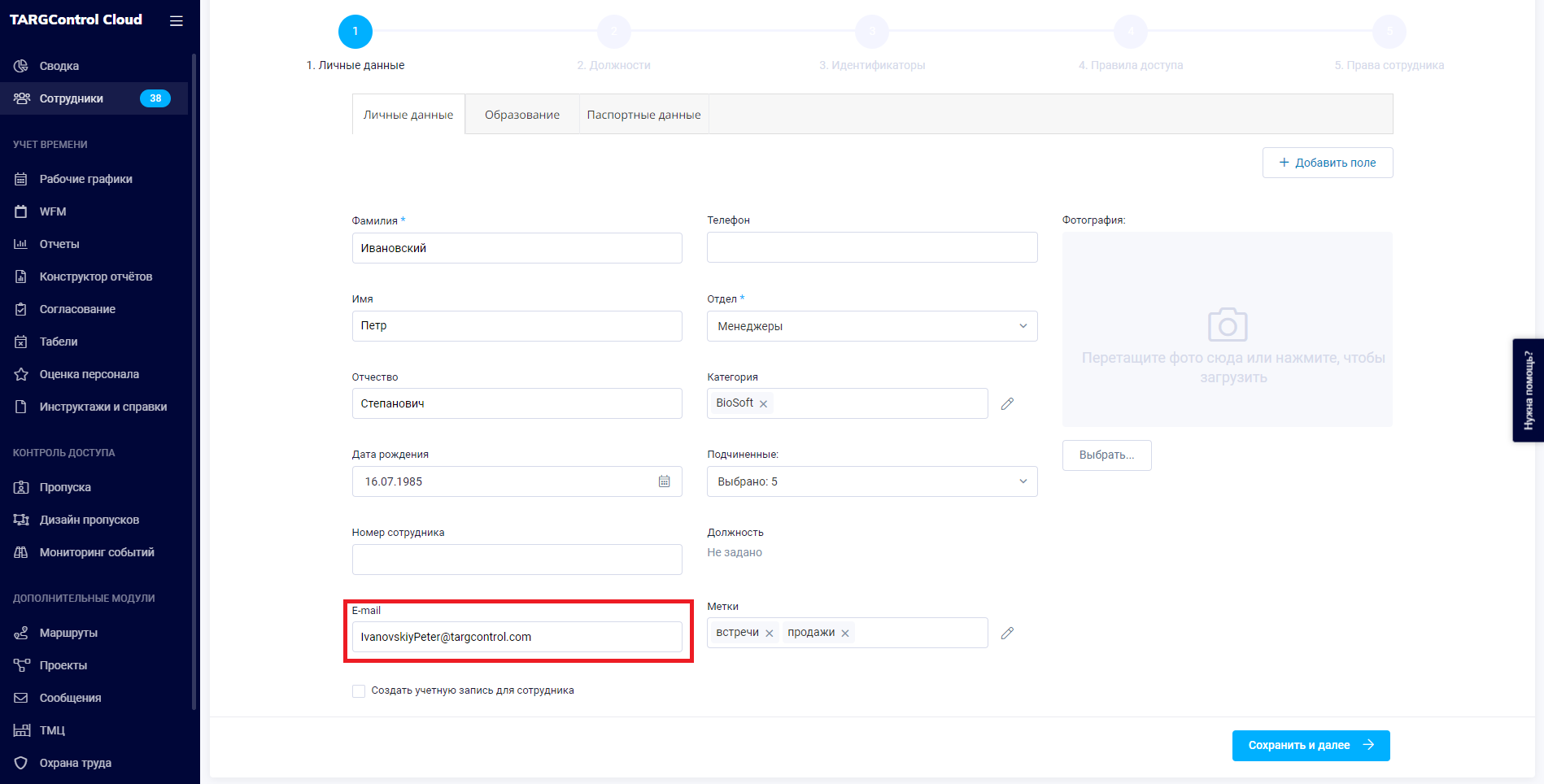The width and height of the screenshot is (1544, 784).
Task: Click the Добавить поле button
Action: click(1327, 163)
